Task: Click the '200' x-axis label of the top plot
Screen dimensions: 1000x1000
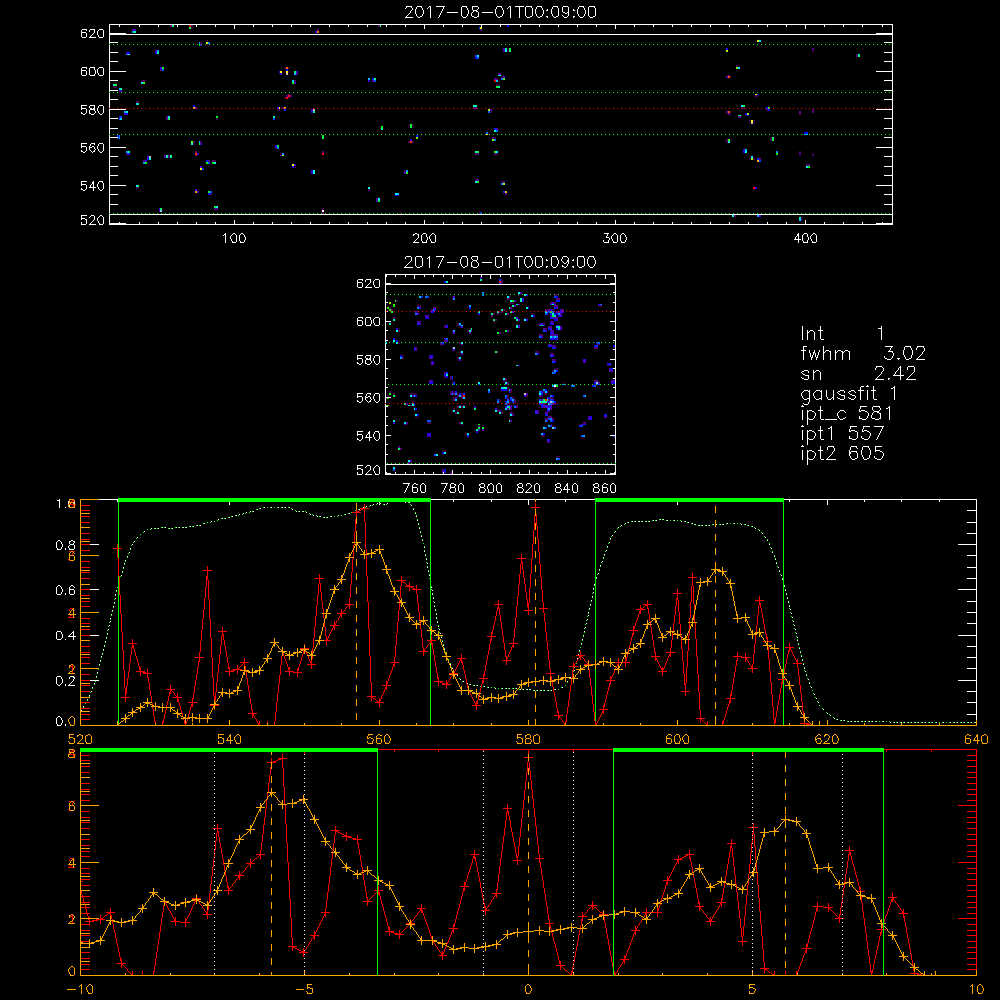Action: point(425,239)
